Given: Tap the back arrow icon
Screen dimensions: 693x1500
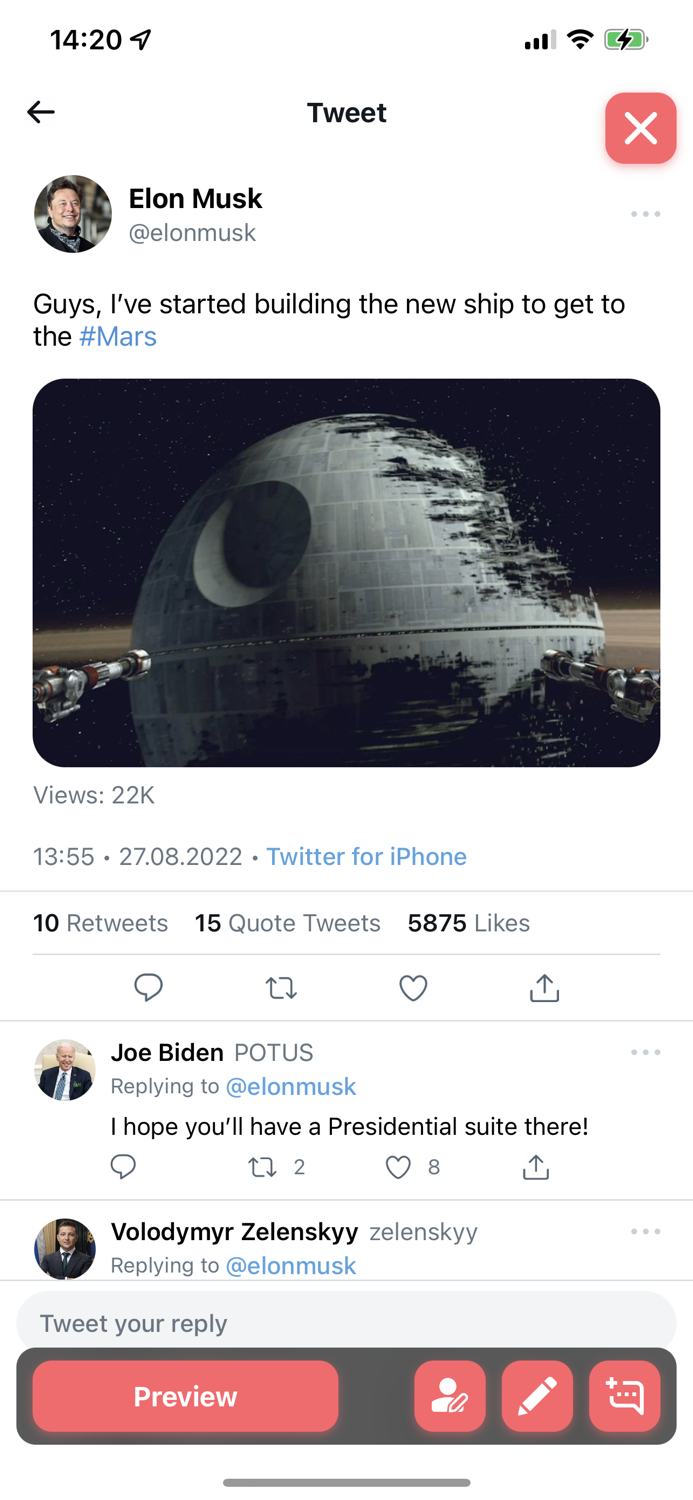Looking at the screenshot, I should [41, 112].
